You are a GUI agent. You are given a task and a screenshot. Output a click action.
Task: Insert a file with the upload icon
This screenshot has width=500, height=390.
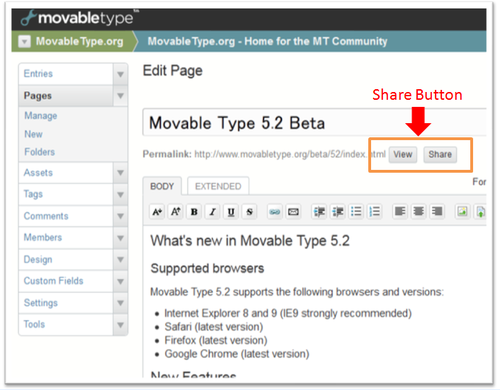(x=480, y=212)
